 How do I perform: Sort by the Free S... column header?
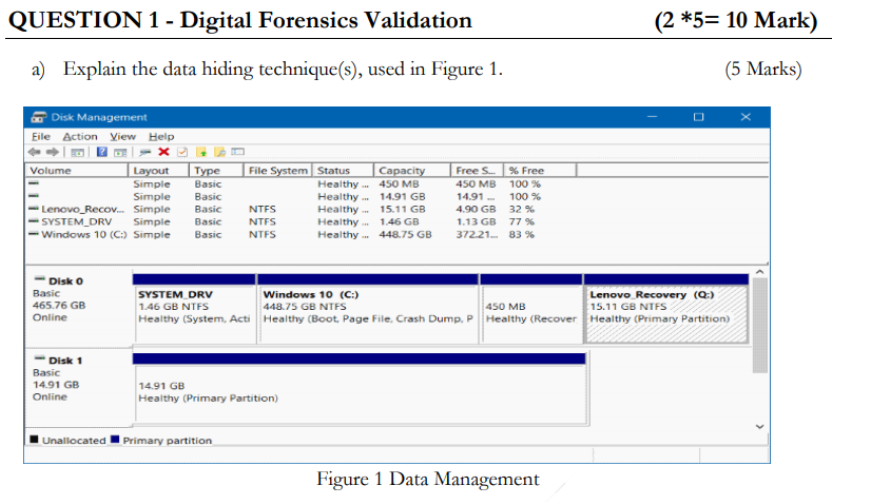pos(477,170)
